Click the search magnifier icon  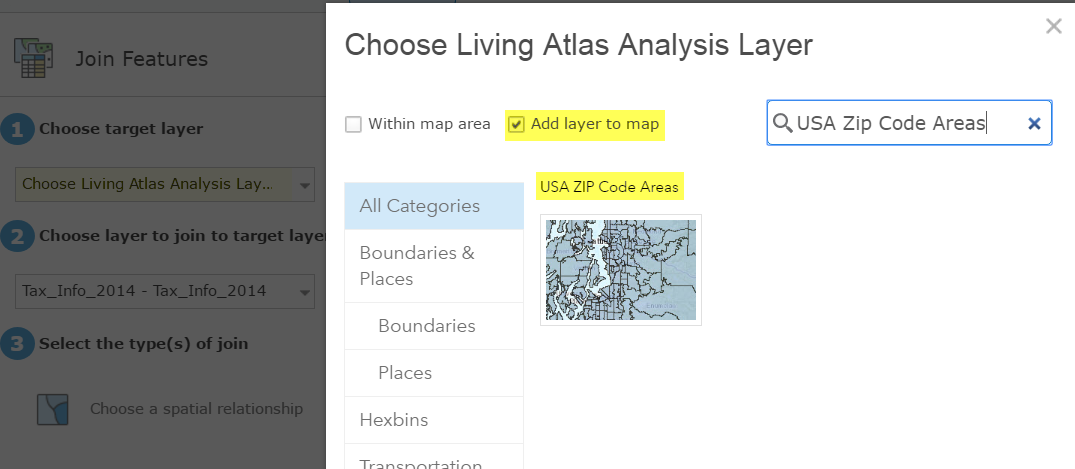click(782, 123)
